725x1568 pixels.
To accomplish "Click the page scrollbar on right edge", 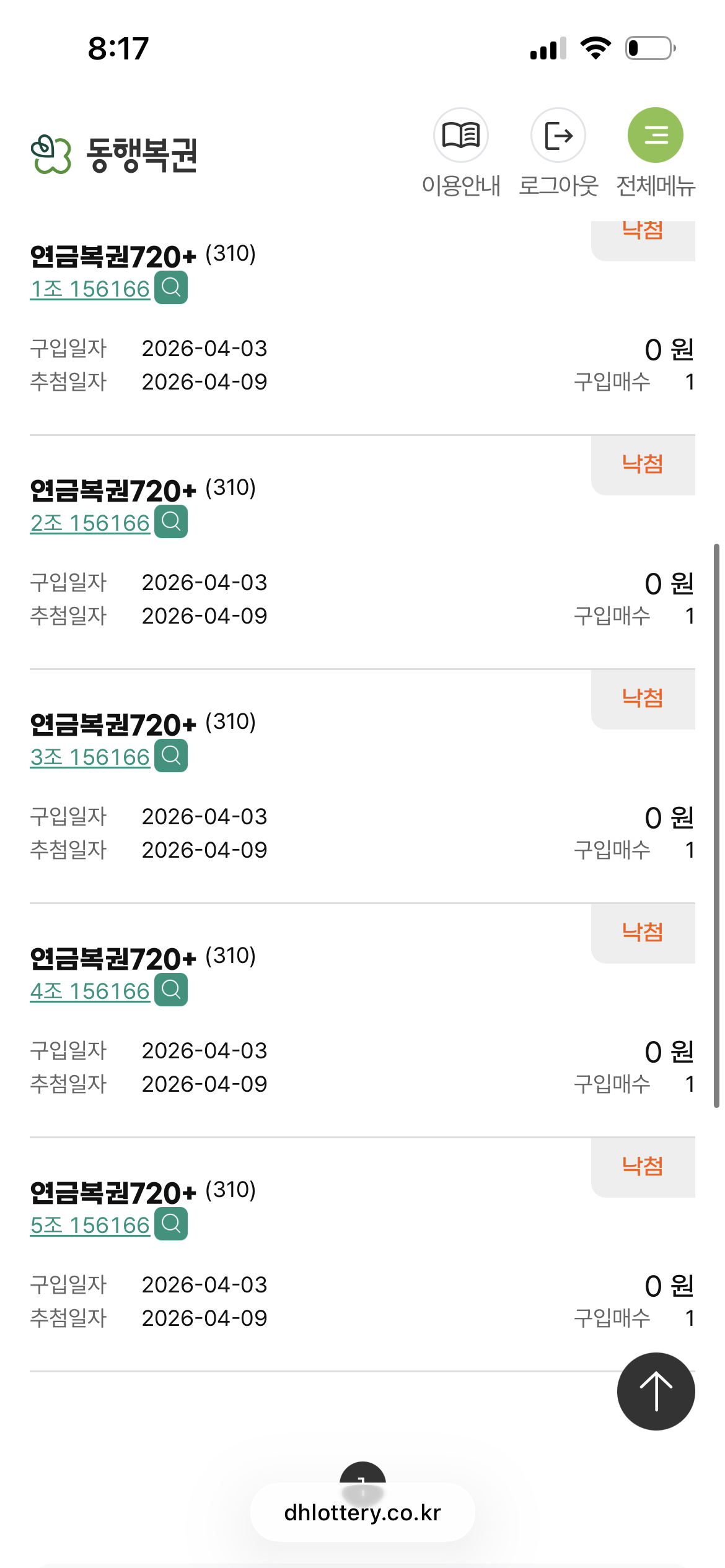I will click(716, 824).
